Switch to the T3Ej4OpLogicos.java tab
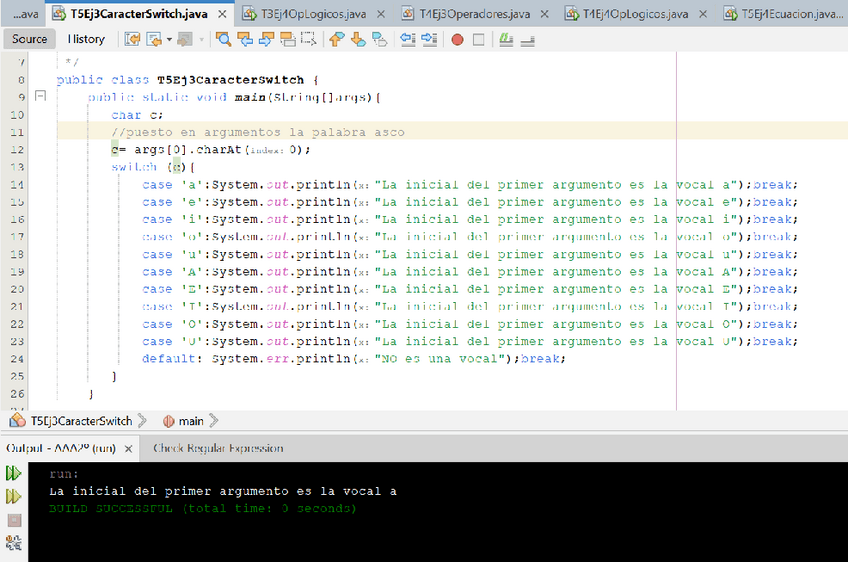Viewport: 848px width, 562px height. point(300,13)
